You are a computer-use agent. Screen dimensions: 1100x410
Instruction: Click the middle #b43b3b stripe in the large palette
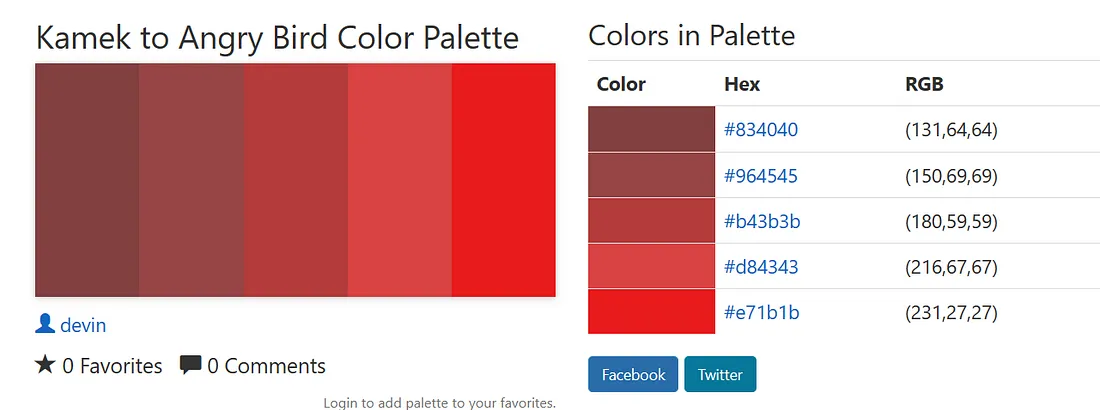(x=295, y=180)
